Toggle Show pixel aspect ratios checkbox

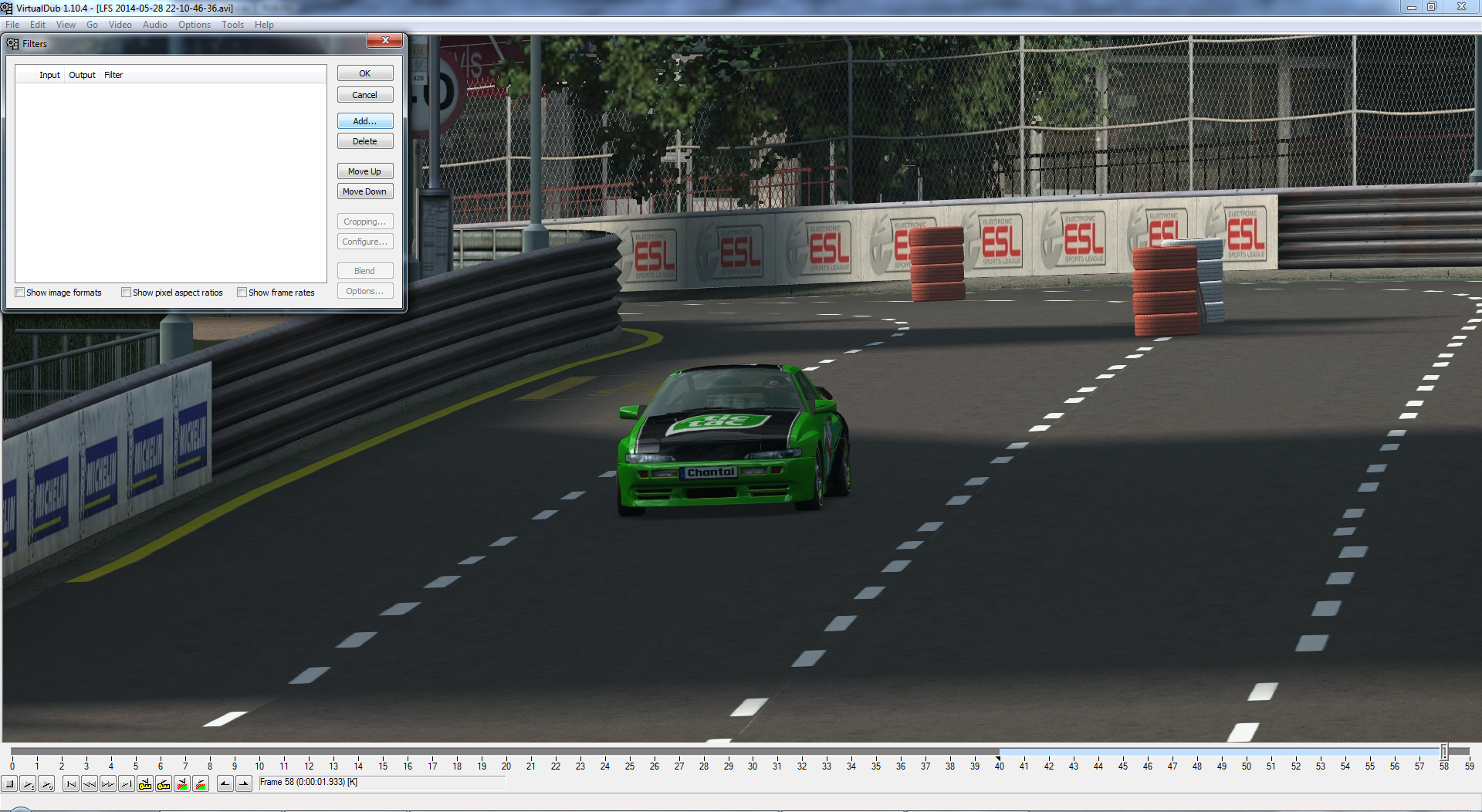(x=127, y=293)
